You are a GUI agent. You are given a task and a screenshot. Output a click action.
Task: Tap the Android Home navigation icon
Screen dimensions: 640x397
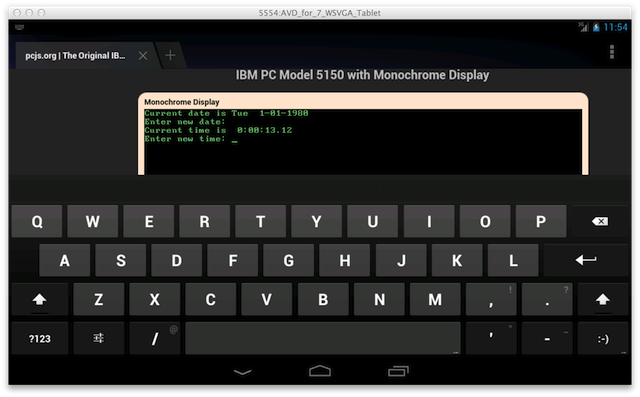[x=320, y=370]
